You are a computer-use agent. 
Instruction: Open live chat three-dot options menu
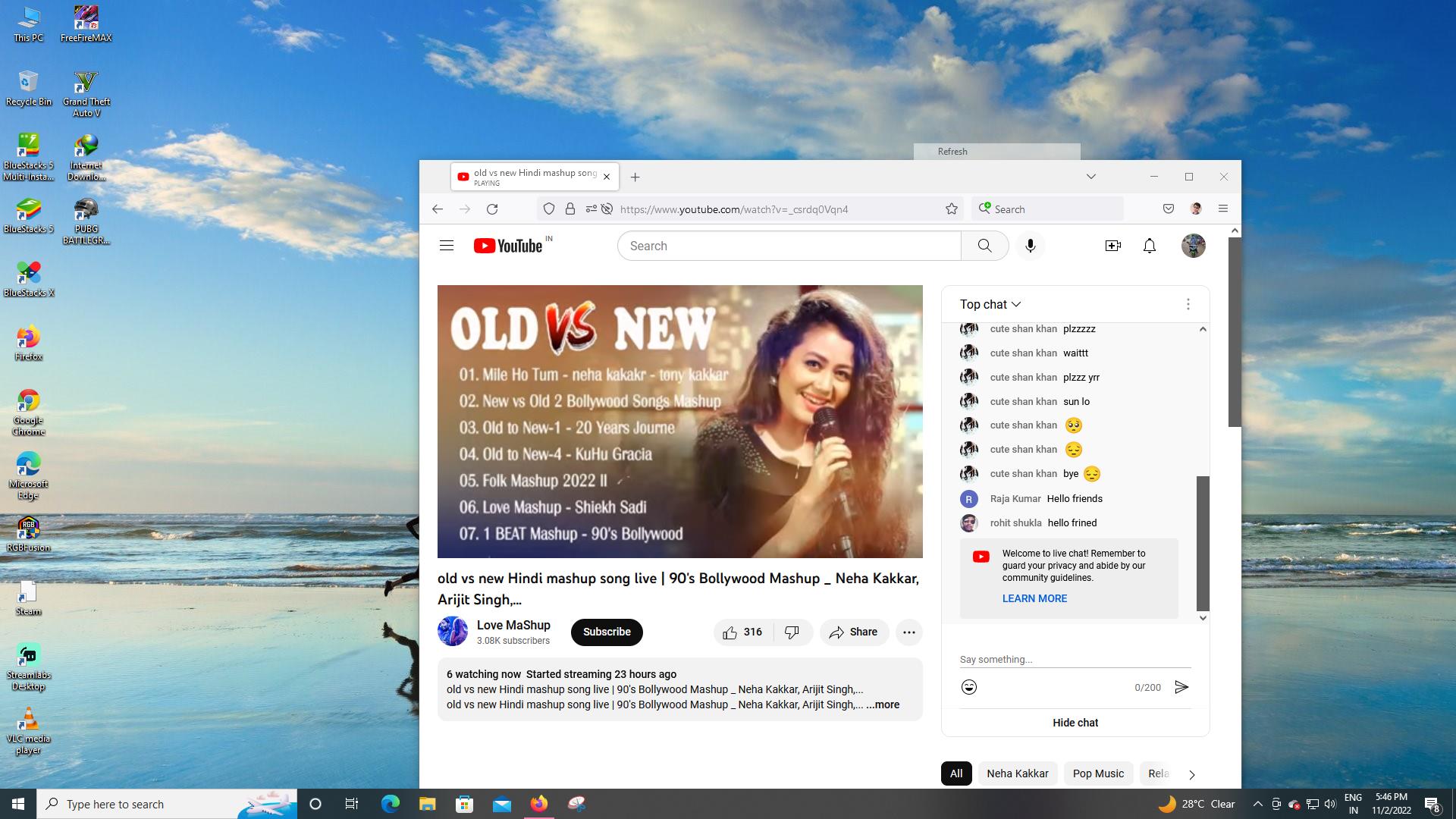(1188, 304)
